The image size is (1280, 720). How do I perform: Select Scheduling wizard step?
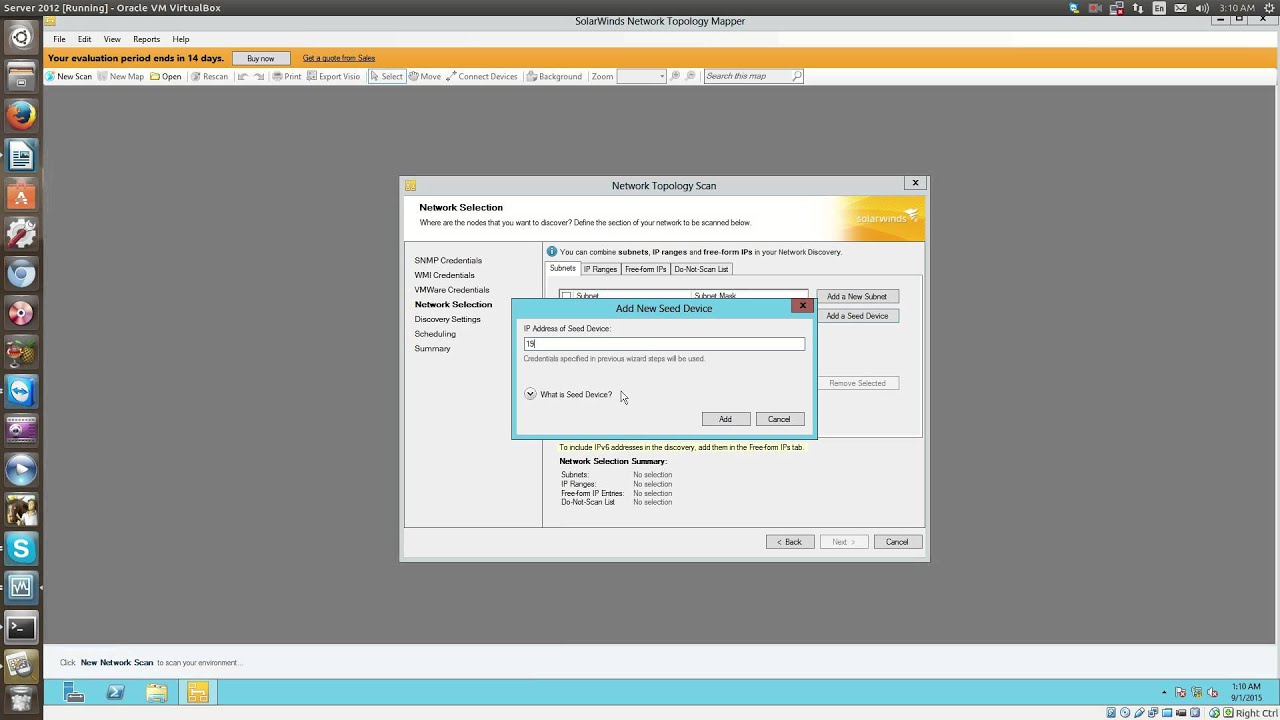tap(435, 334)
